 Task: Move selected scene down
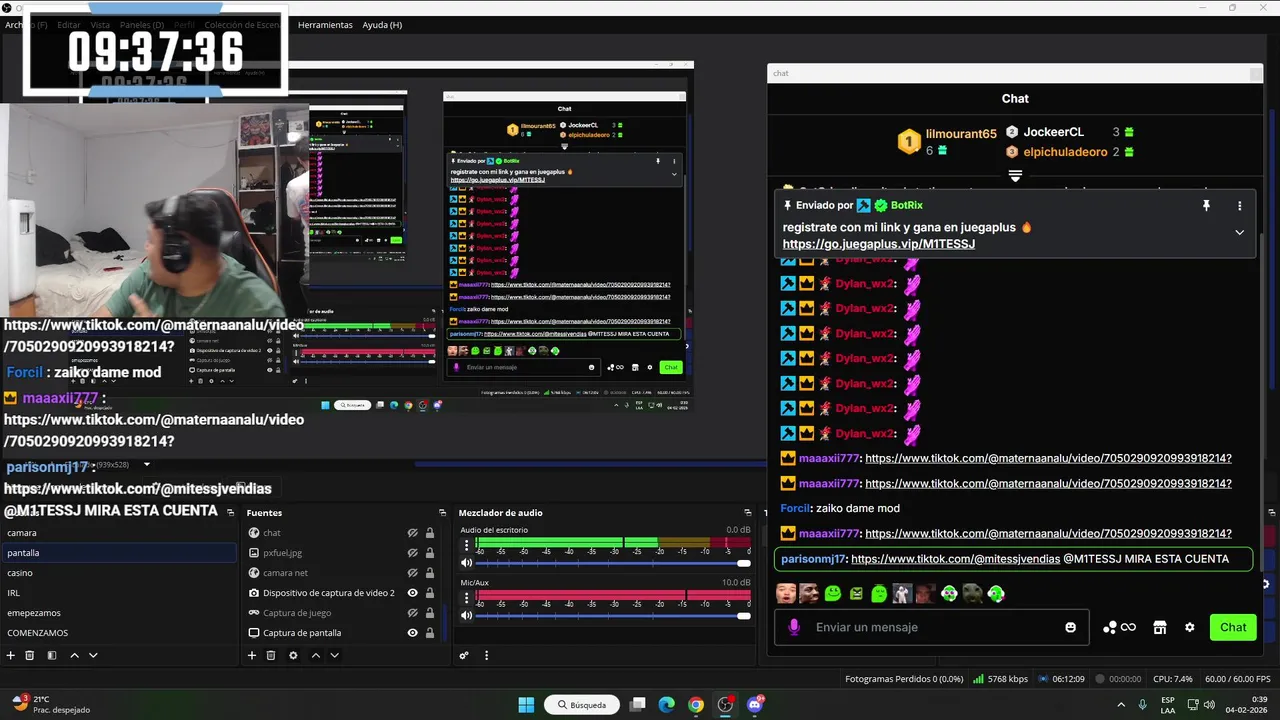point(93,655)
